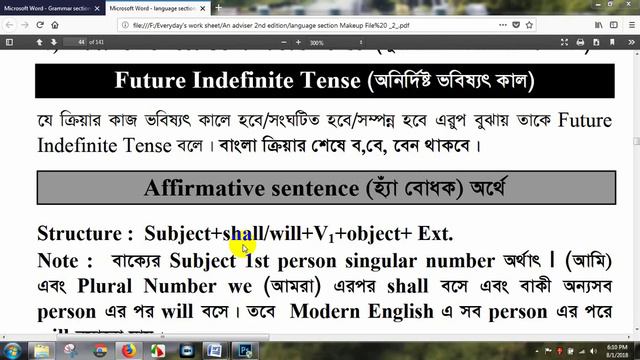The height and width of the screenshot is (360, 640).
Task: Click the Future Indefinite Tense heading
Action: (325, 80)
